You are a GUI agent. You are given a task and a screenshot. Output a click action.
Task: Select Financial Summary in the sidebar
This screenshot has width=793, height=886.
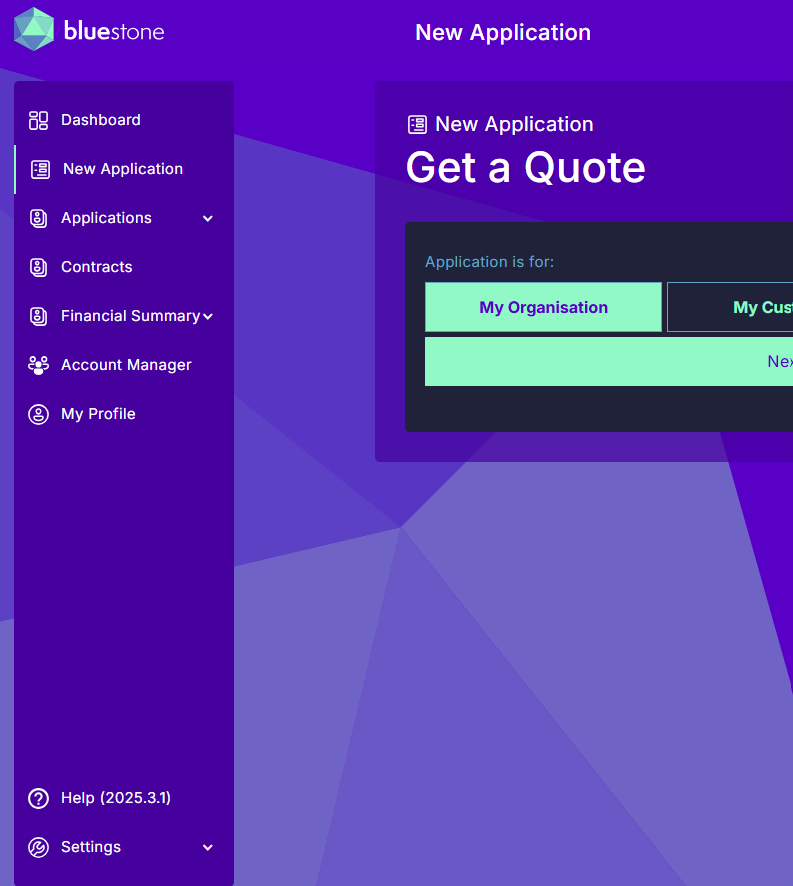124,316
